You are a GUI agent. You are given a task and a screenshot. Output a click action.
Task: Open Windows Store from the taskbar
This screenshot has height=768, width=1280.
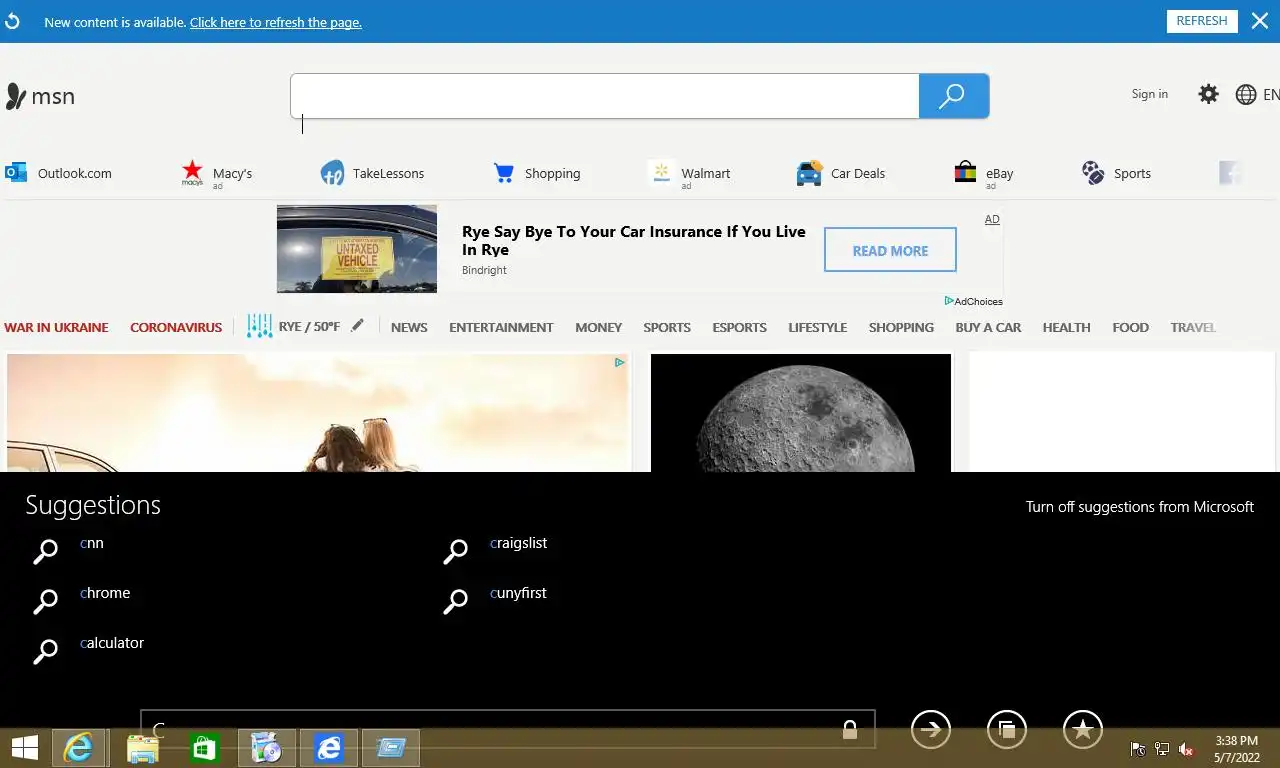coord(204,748)
